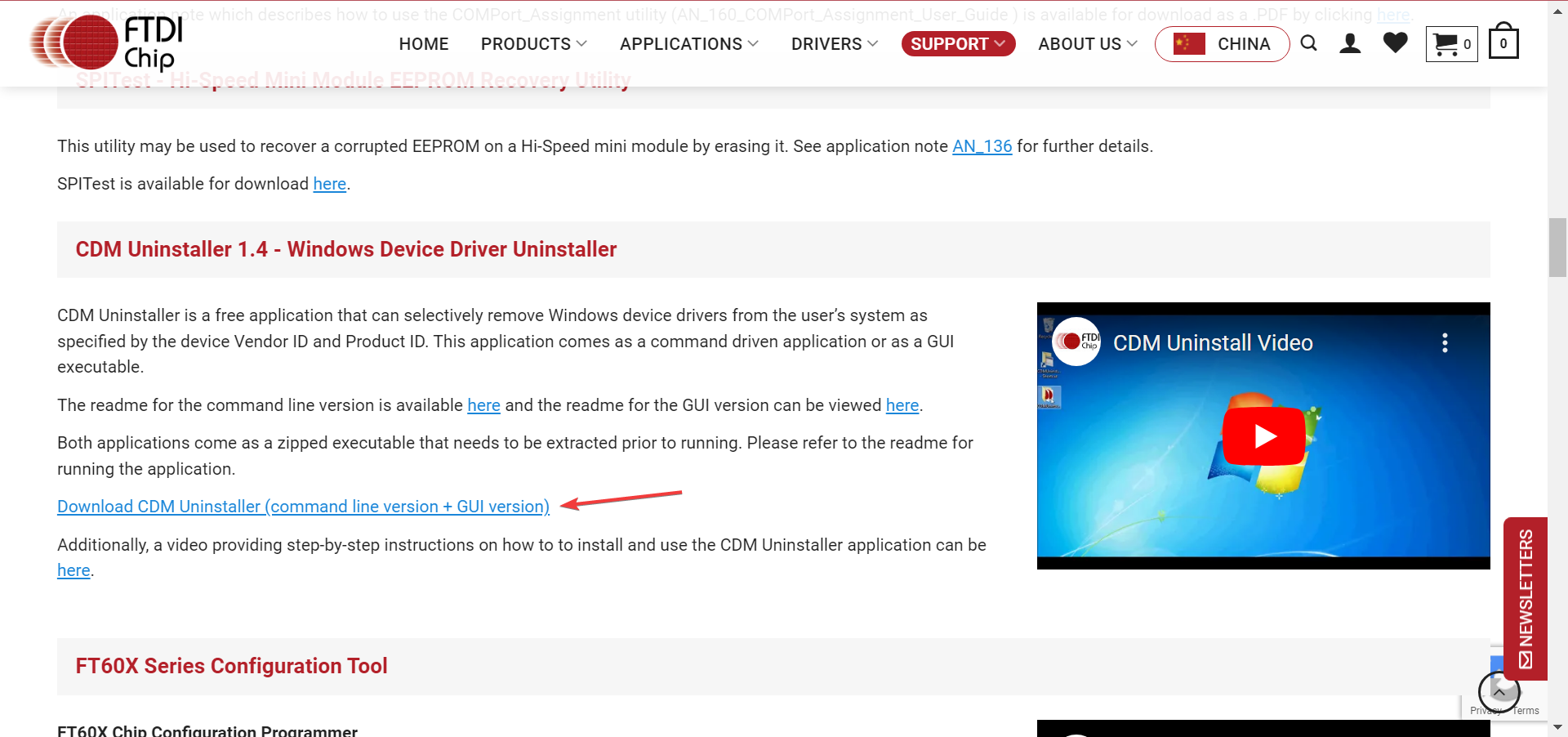Go to the HOME menu item
Viewport: 1568px width, 737px height.
point(424,44)
